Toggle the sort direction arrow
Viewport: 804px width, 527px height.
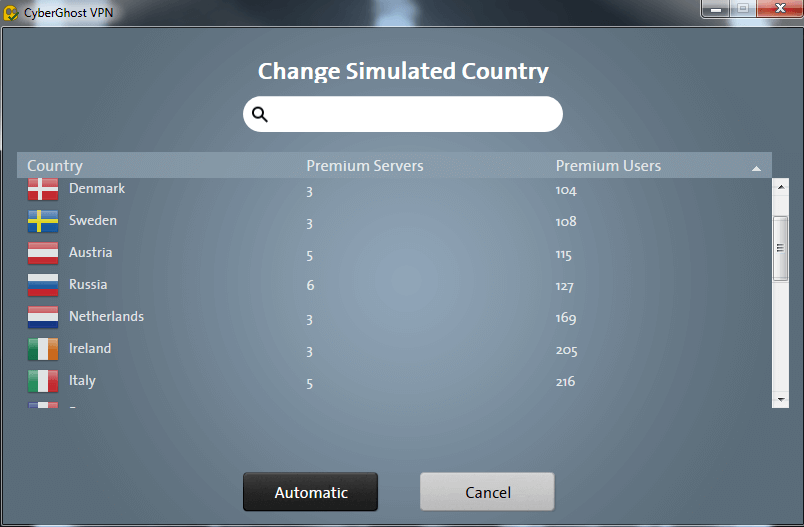[756, 168]
